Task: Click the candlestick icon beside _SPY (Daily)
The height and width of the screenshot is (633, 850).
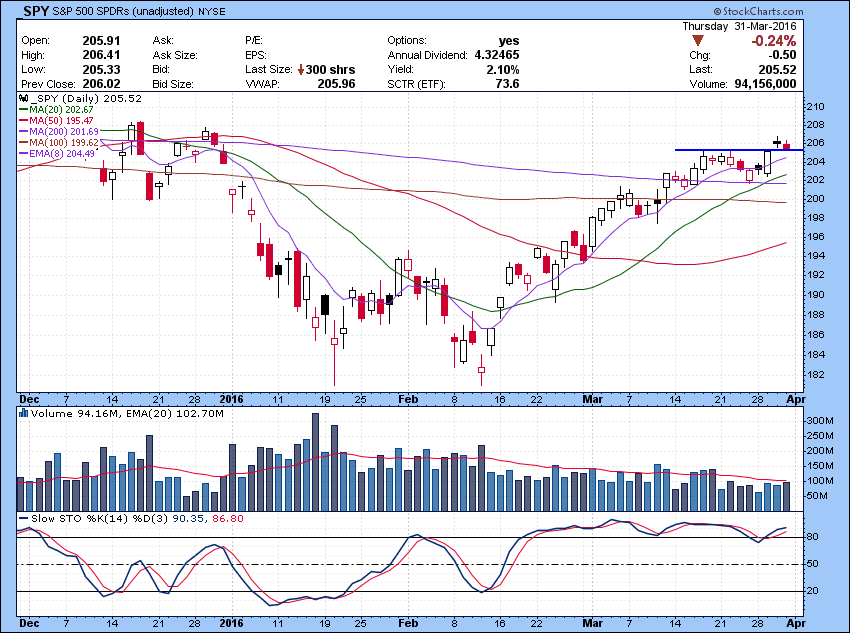Action: [23, 99]
